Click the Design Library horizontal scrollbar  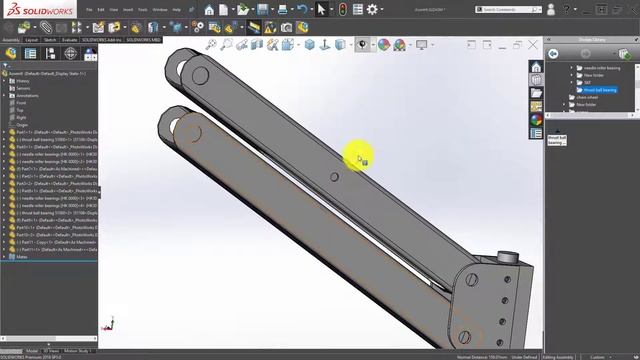pyautogui.click(x=591, y=115)
